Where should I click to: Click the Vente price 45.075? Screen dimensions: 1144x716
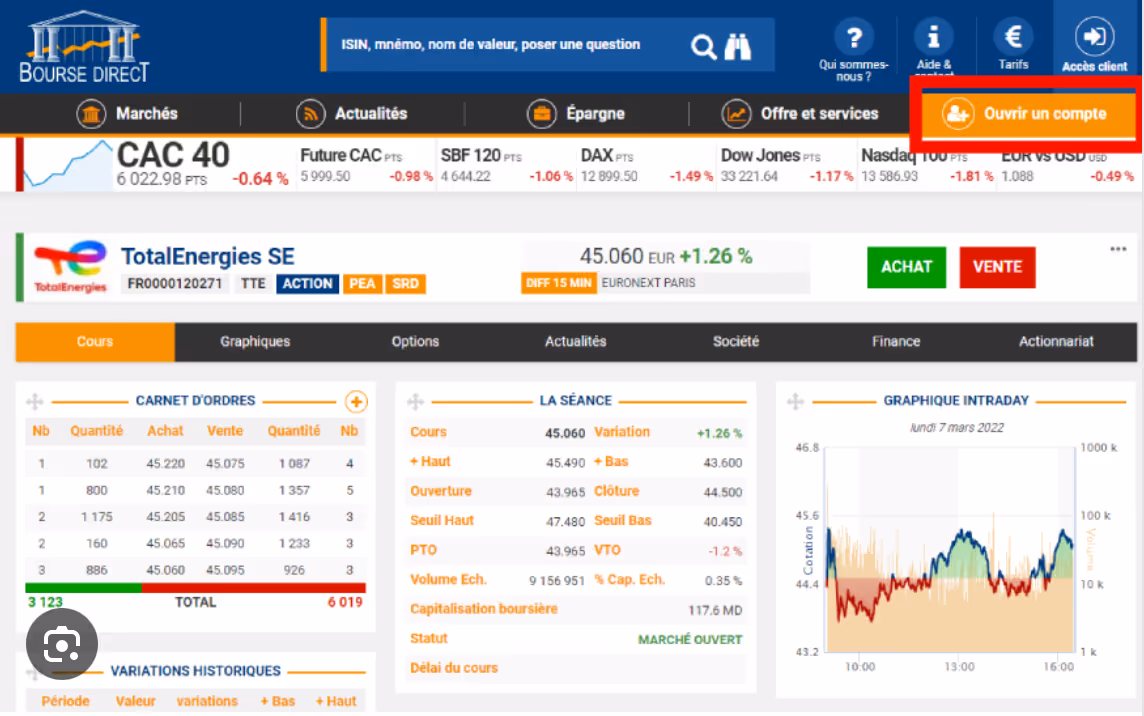pyautogui.click(x=225, y=463)
